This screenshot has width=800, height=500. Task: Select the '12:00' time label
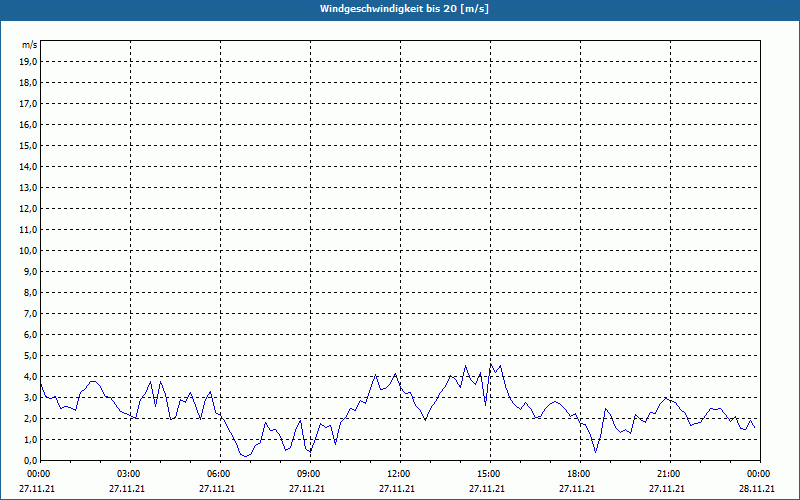[400, 474]
